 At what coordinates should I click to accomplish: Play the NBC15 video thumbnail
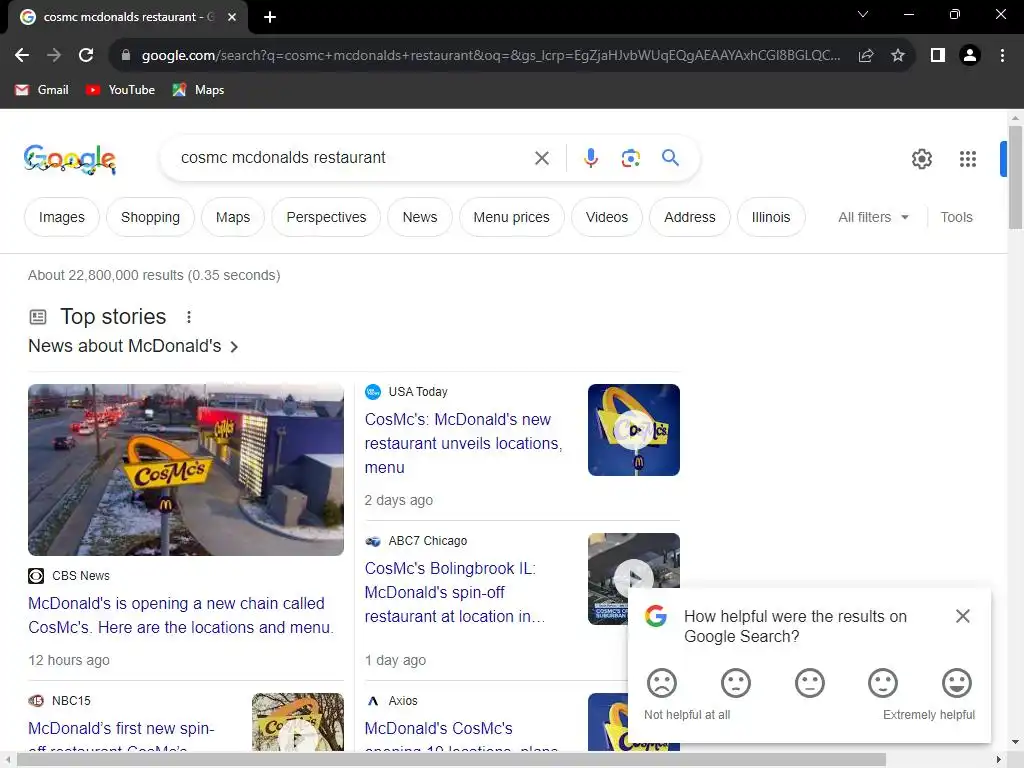click(x=298, y=722)
